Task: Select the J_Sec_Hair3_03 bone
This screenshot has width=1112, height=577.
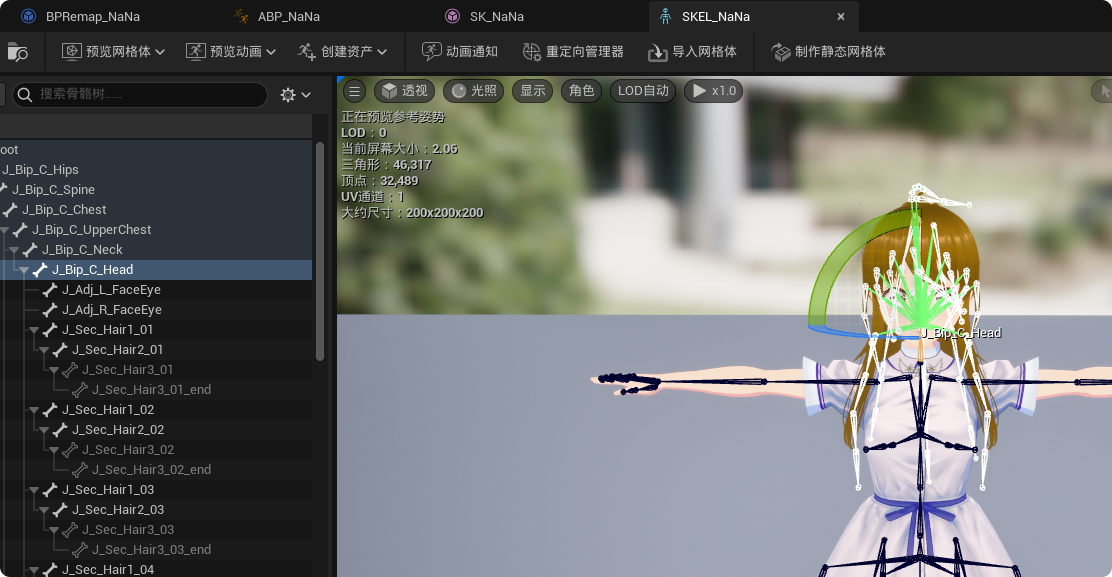Action: (128, 530)
